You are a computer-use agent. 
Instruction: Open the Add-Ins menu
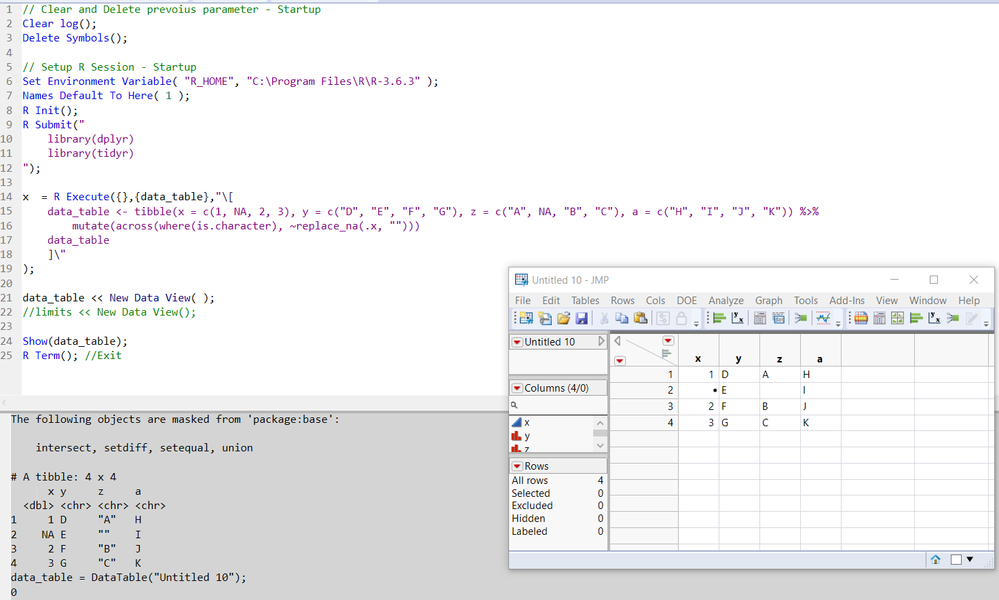[x=846, y=300]
